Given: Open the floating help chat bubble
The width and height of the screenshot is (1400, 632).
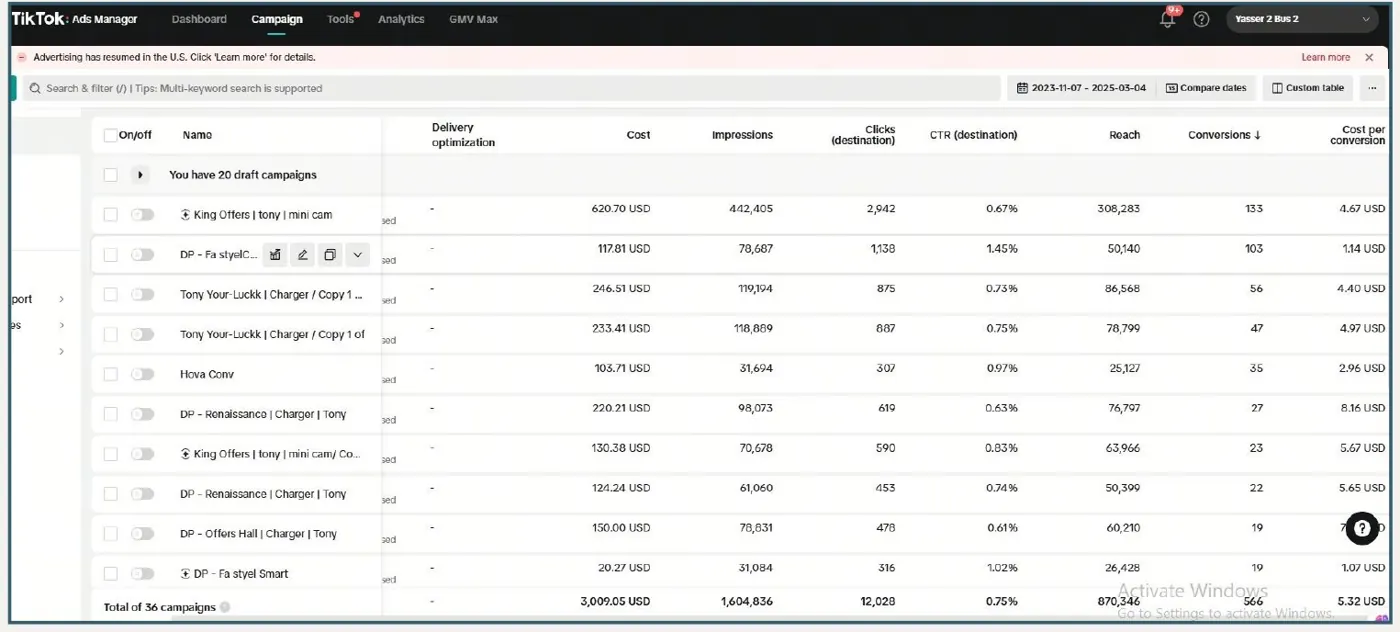Looking at the screenshot, I should point(1362,528).
